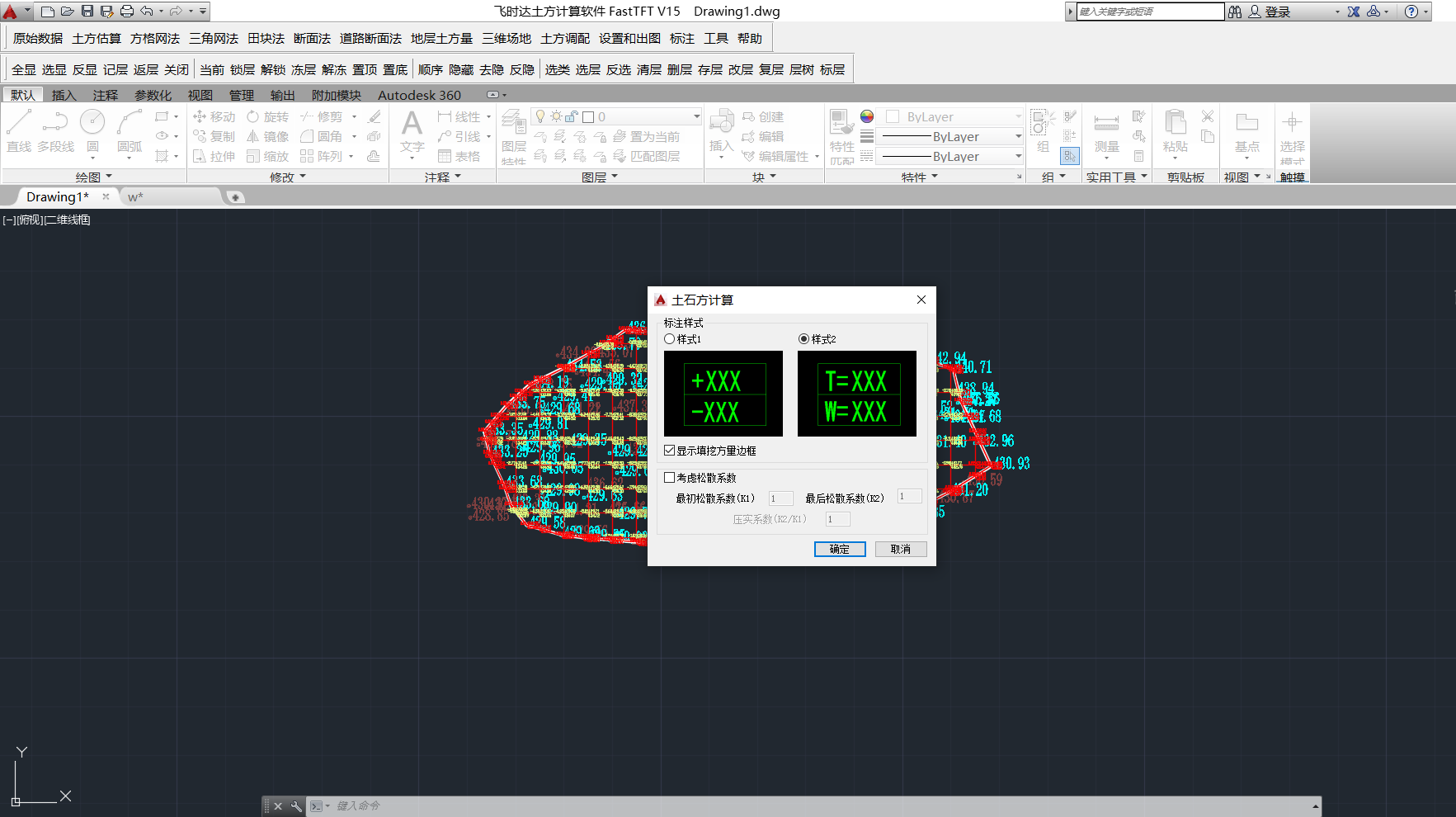Open the layer selection dropdown showing 0
The width and height of the screenshot is (1456, 817).
click(697, 117)
